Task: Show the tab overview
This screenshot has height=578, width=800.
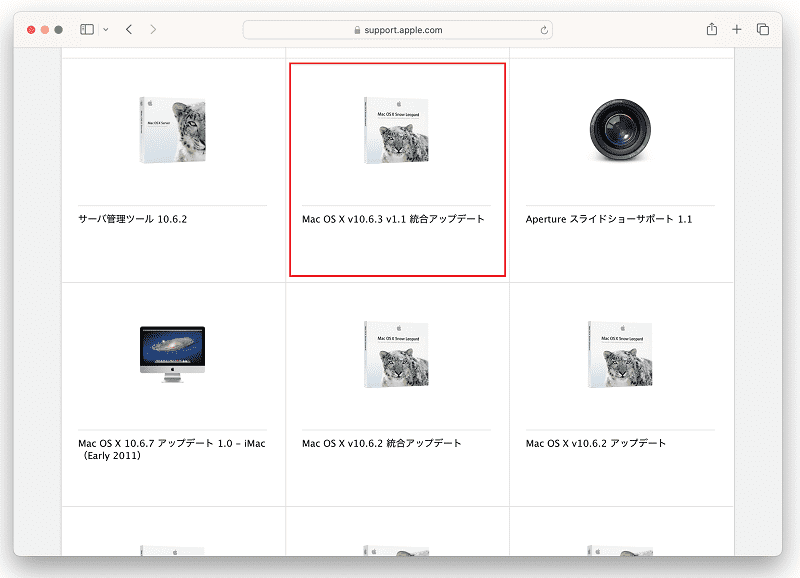Action: (x=763, y=30)
